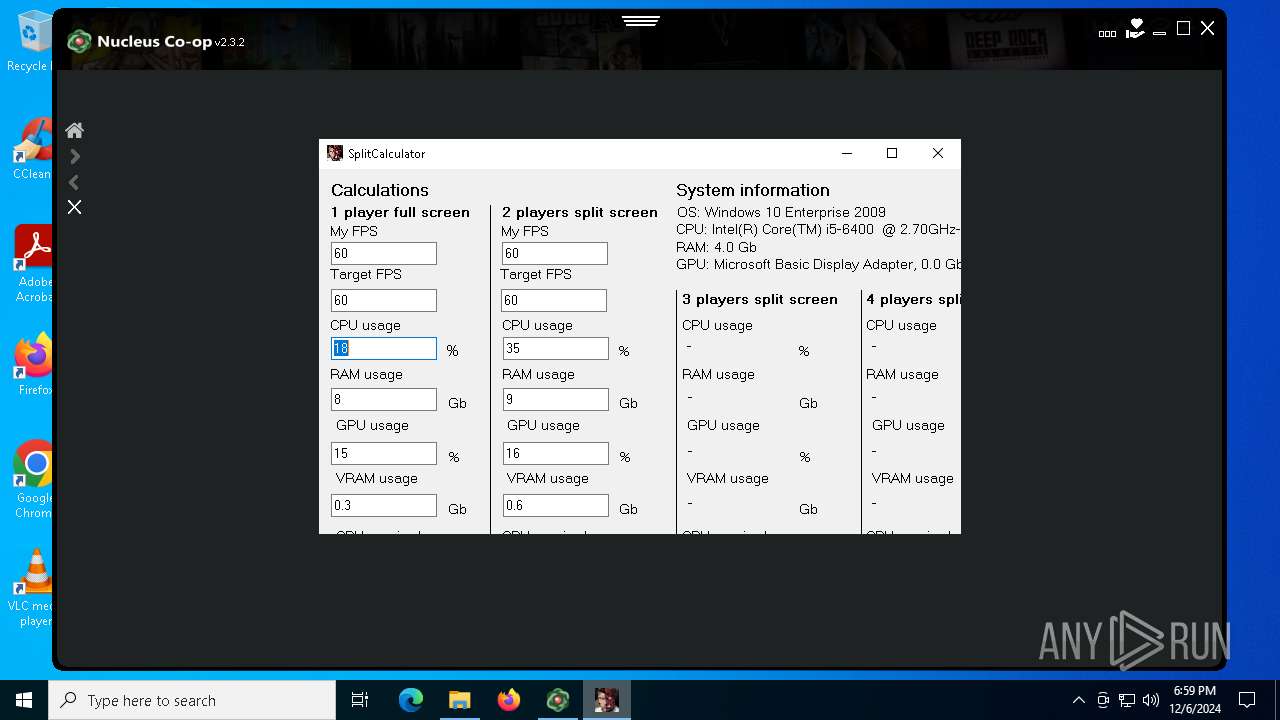Click the X icon in Nucleus sidebar
The image size is (1280, 720).
[74, 207]
